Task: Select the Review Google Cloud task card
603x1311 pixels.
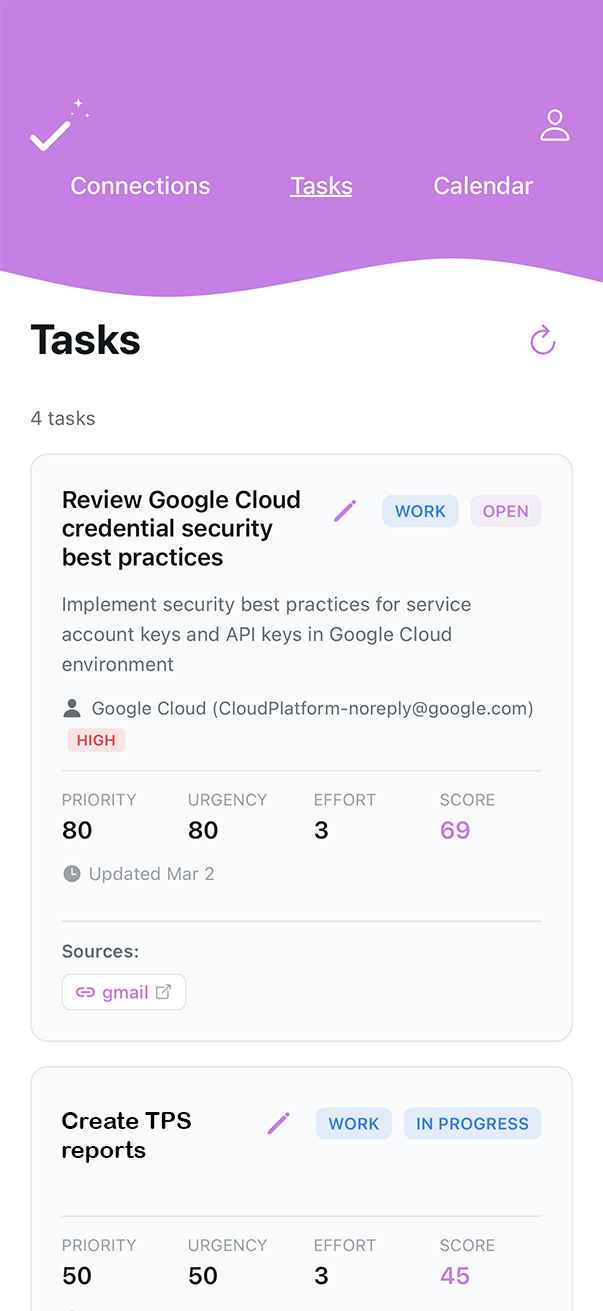Action: pyautogui.click(x=181, y=528)
